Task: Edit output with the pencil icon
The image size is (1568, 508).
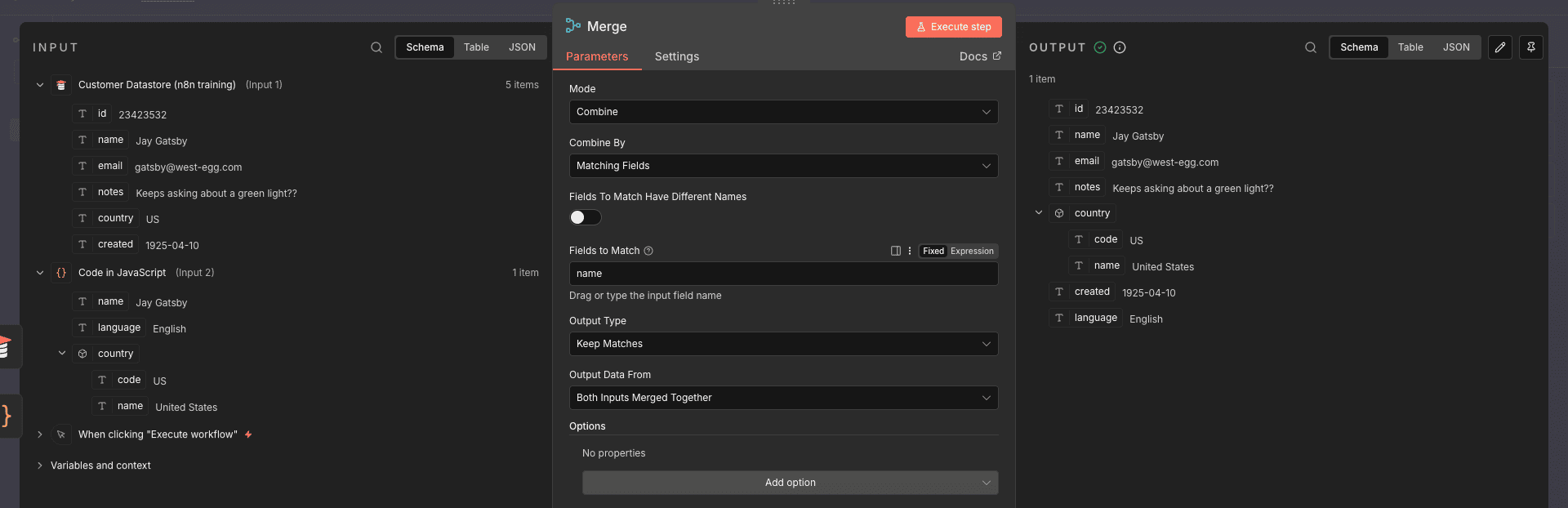Action: click(1500, 47)
